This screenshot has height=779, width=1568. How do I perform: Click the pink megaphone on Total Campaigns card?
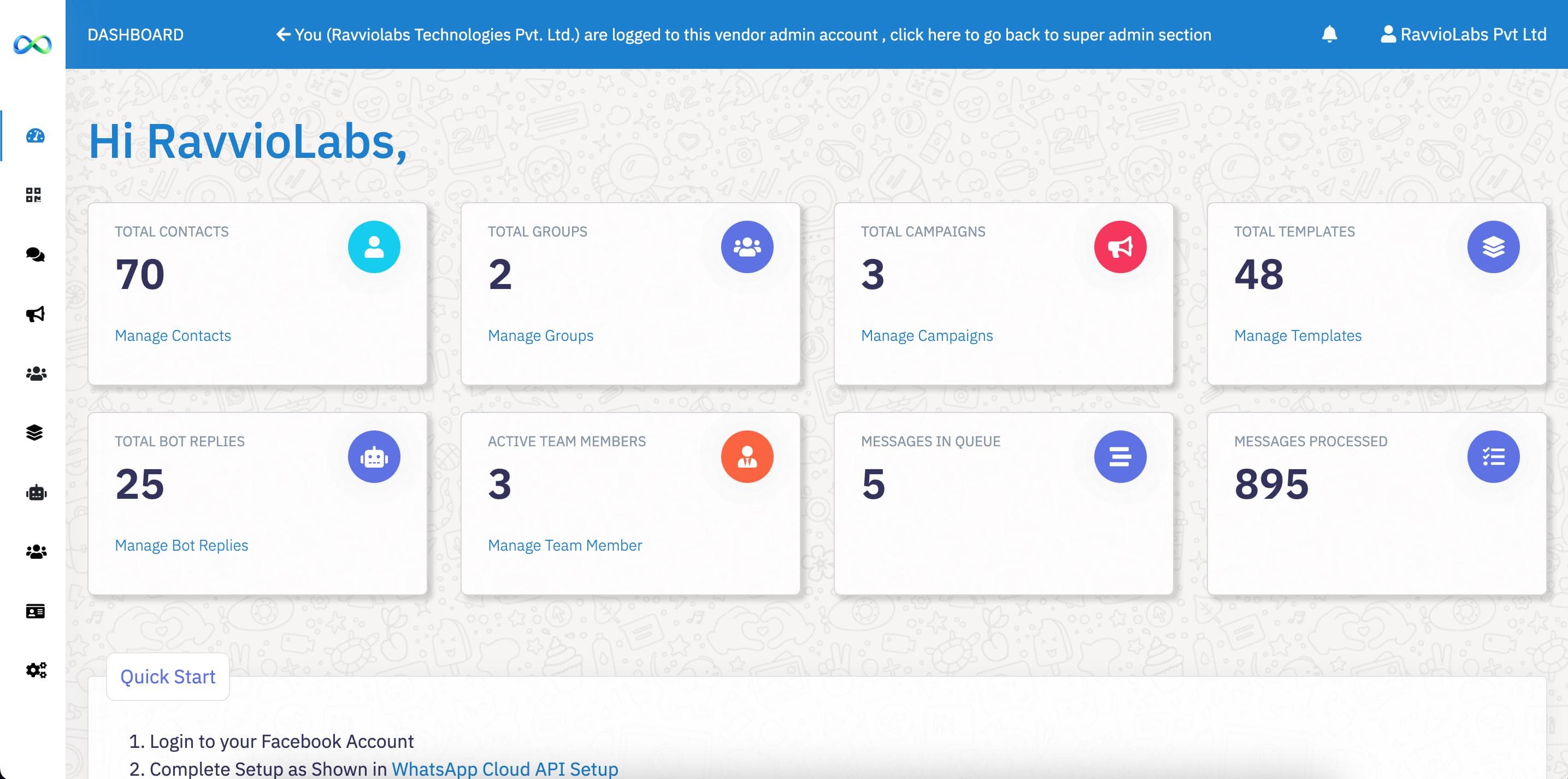pyautogui.click(x=1120, y=246)
